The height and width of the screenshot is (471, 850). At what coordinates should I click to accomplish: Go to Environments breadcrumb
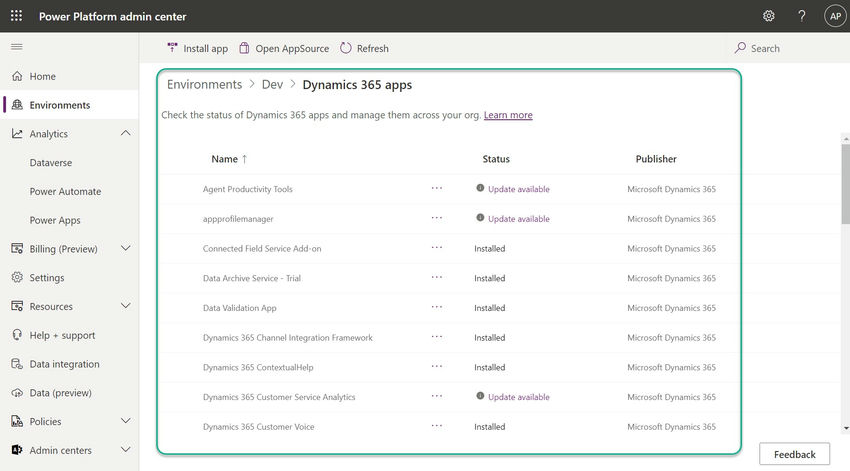[x=204, y=85]
